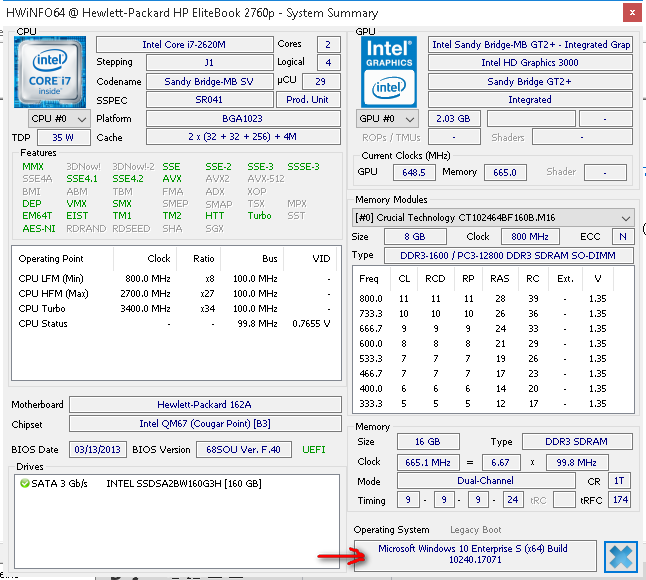646x580 pixels.
Task: Click the Sandy Bridge GT2+ field
Action: (x=530, y=82)
